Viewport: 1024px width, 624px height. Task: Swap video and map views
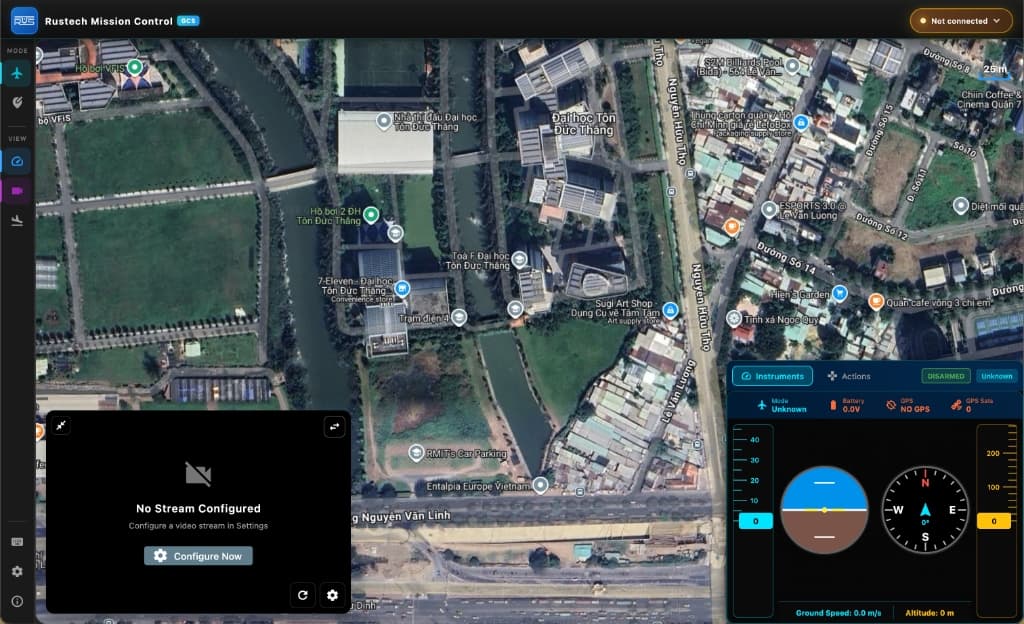tap(334, 427)
